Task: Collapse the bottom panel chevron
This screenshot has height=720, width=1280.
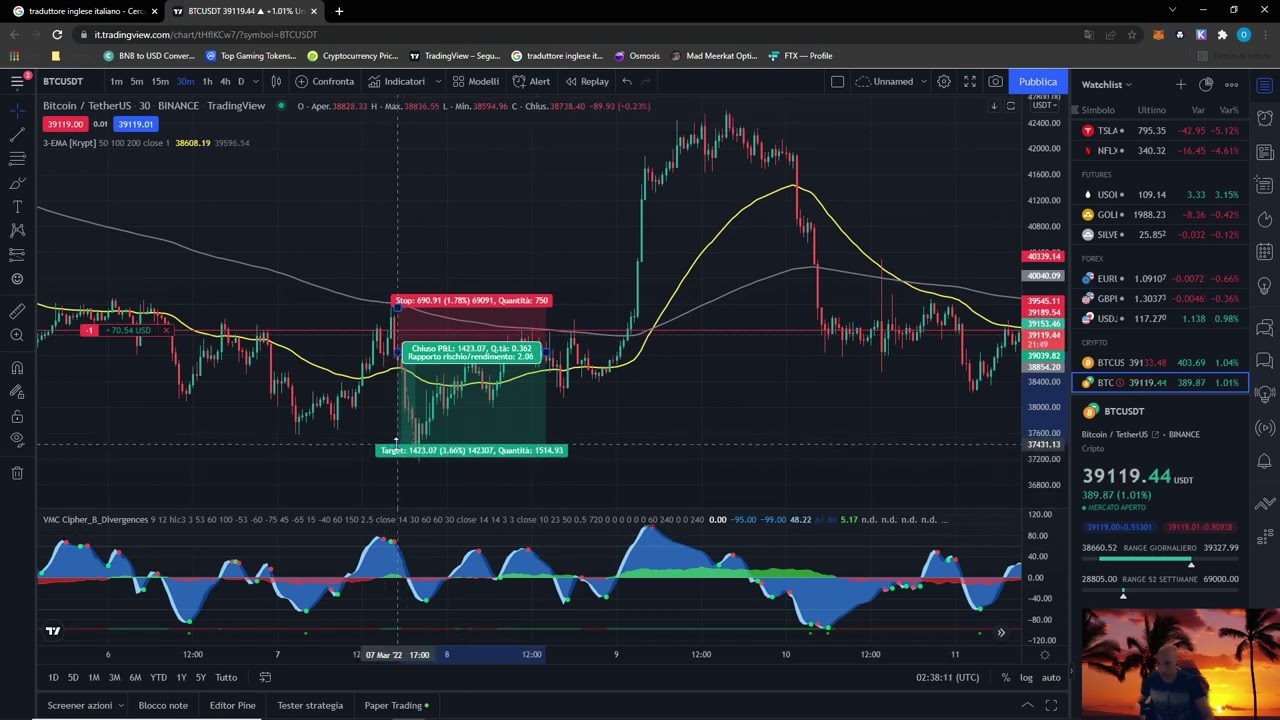Action: pyautogui.click(x=1027, y=705)
